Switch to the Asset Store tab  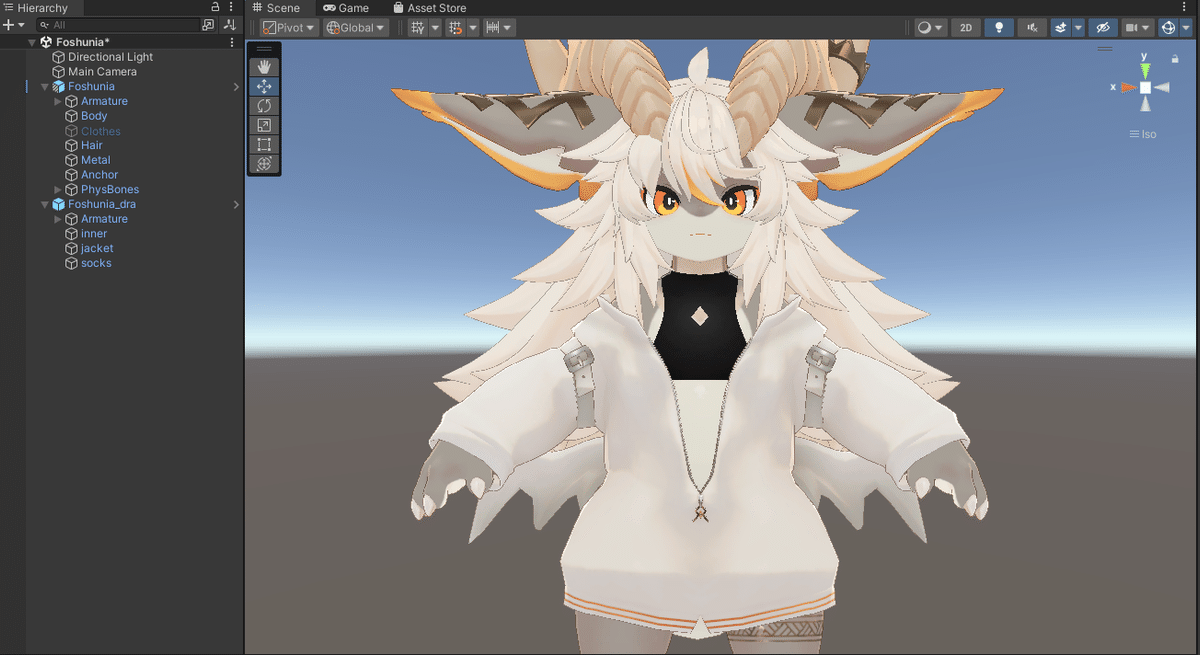point(429,8)
